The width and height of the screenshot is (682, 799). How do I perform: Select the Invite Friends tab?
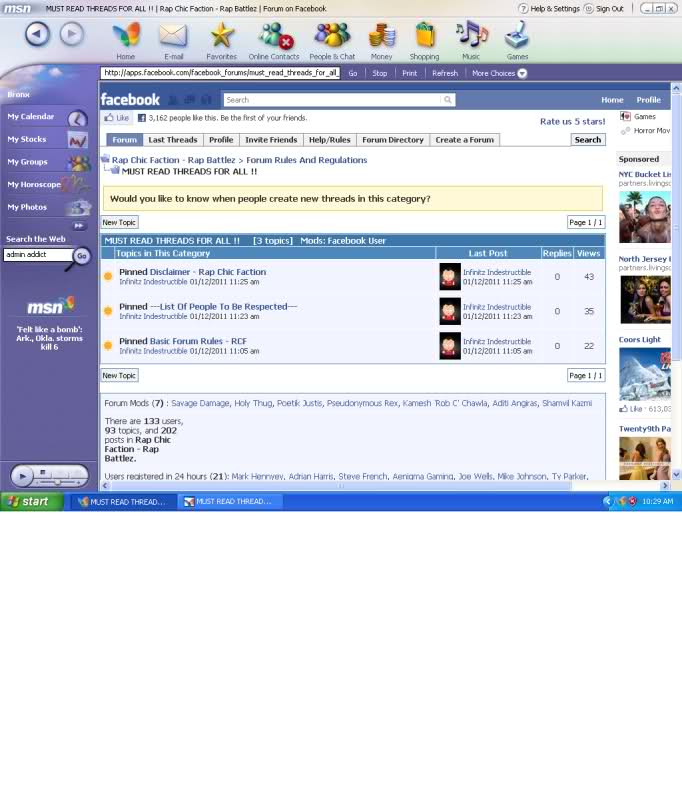(x=271, y=140)
